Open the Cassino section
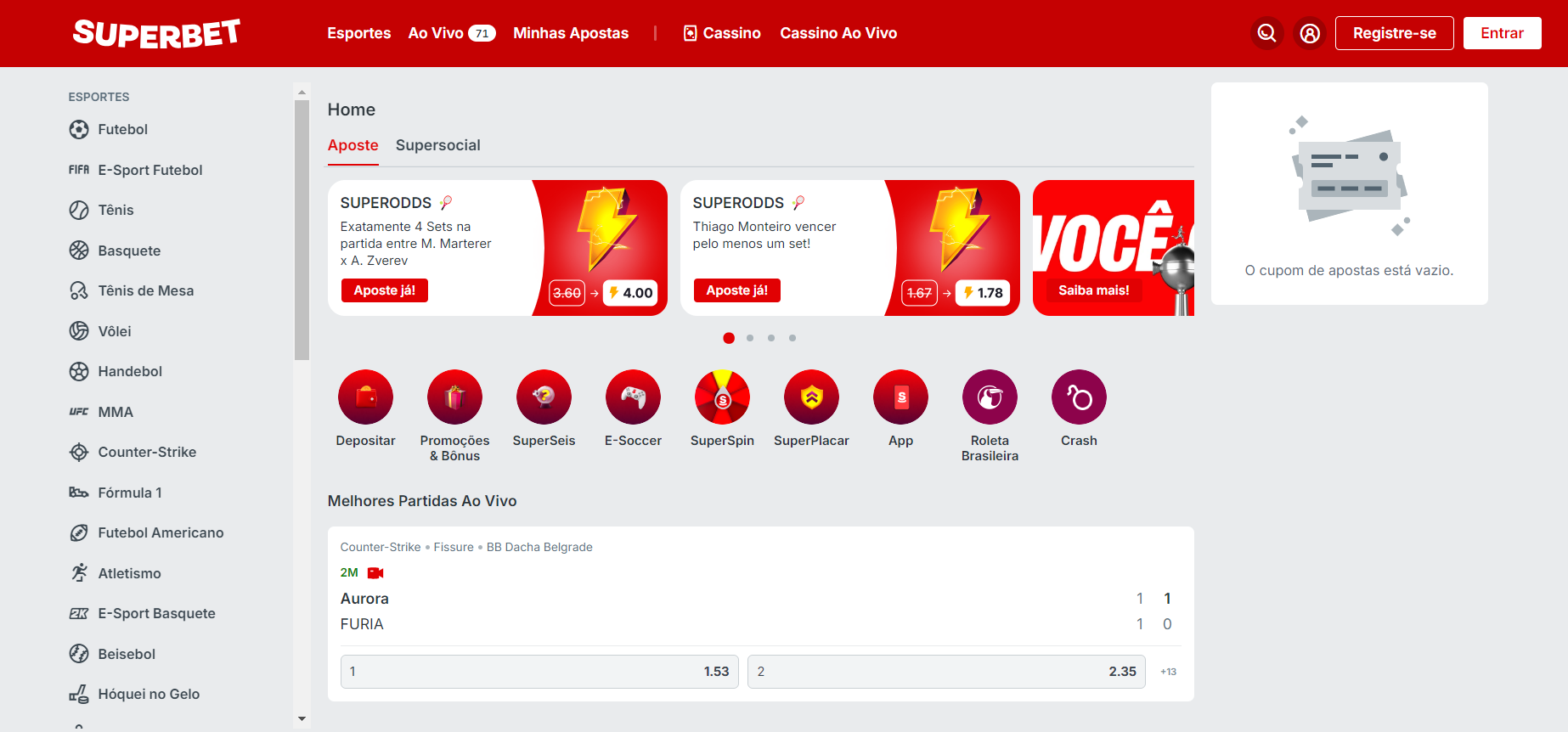The image size is (1568, 732). (x=722, y=33)
